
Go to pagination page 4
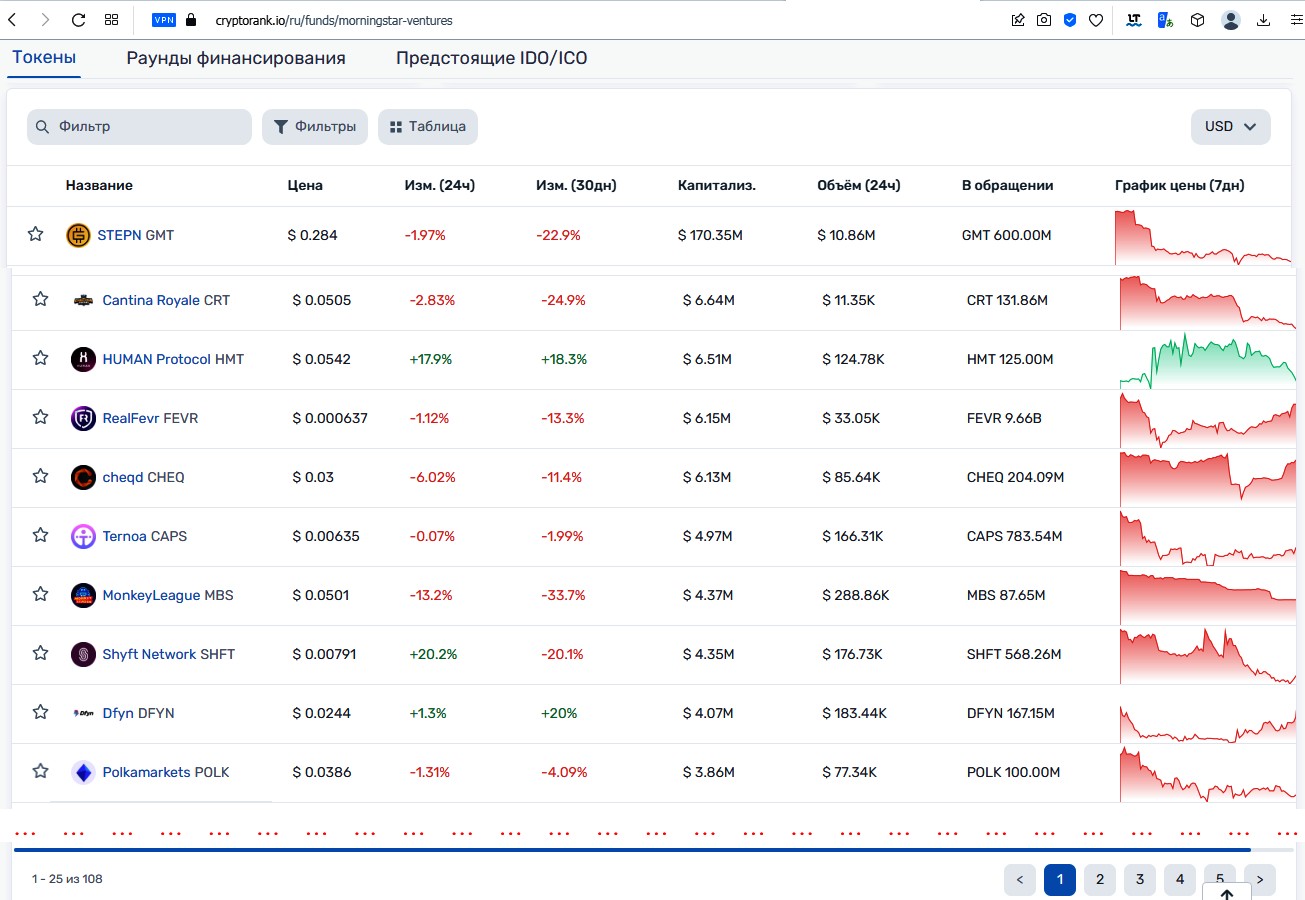pos(1180,879)
